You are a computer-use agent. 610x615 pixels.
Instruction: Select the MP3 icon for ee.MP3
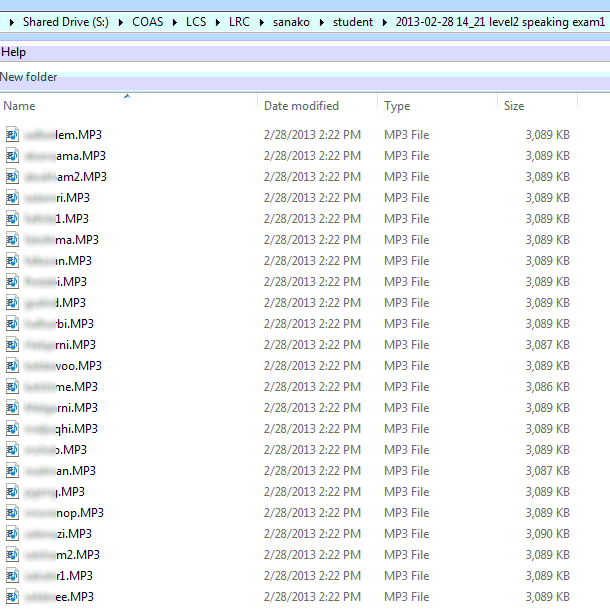coord(12,597)
